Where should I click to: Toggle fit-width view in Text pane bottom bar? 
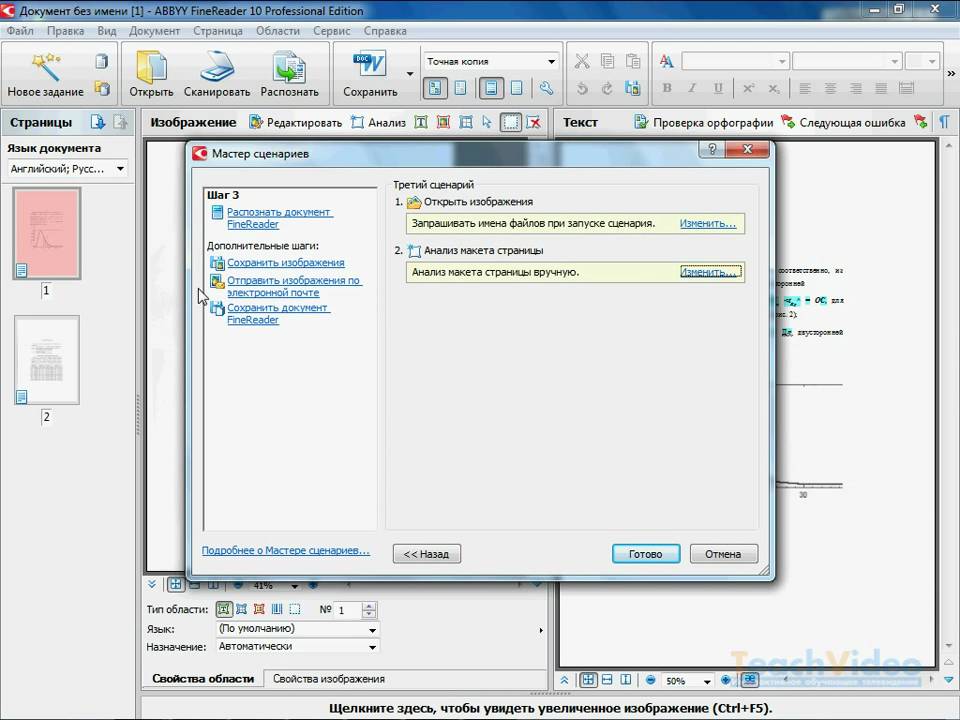[x=607, y=680]
